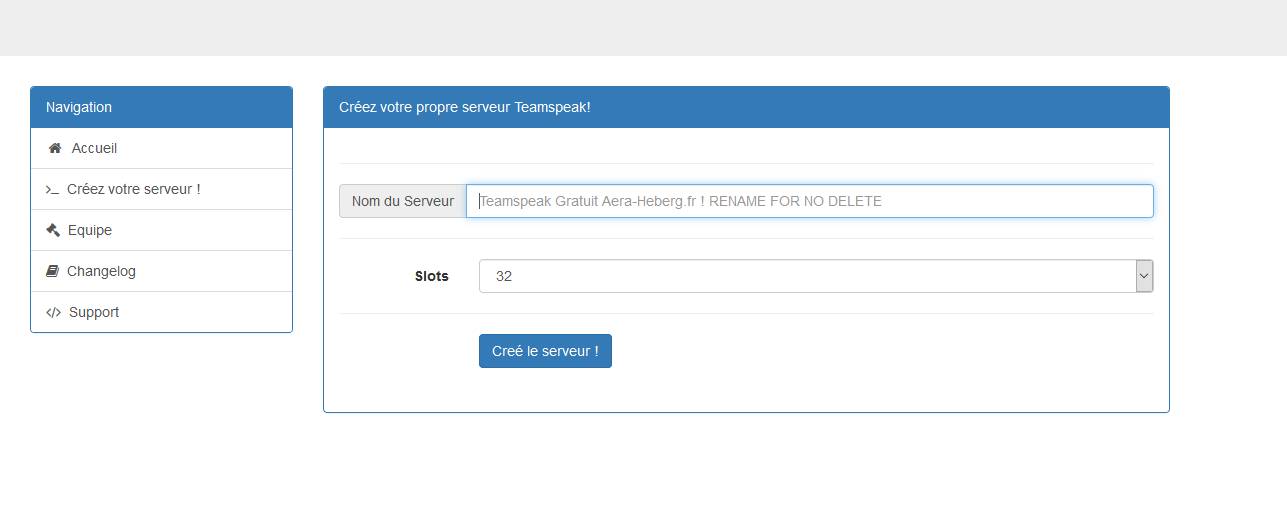1287x512 pixels.
Task: Click the Navigation panel header
Action: 161,107
